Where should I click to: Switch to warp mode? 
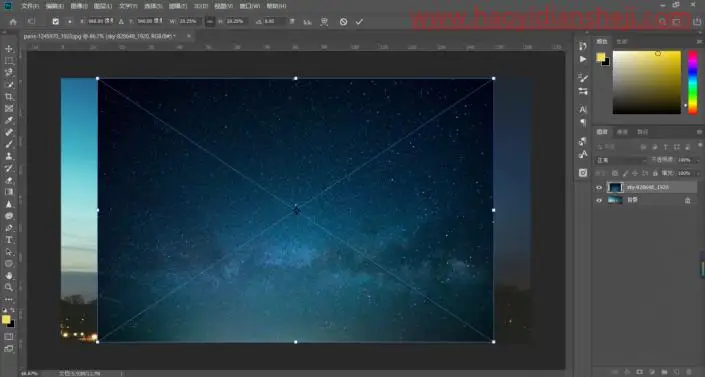point(324,22)
